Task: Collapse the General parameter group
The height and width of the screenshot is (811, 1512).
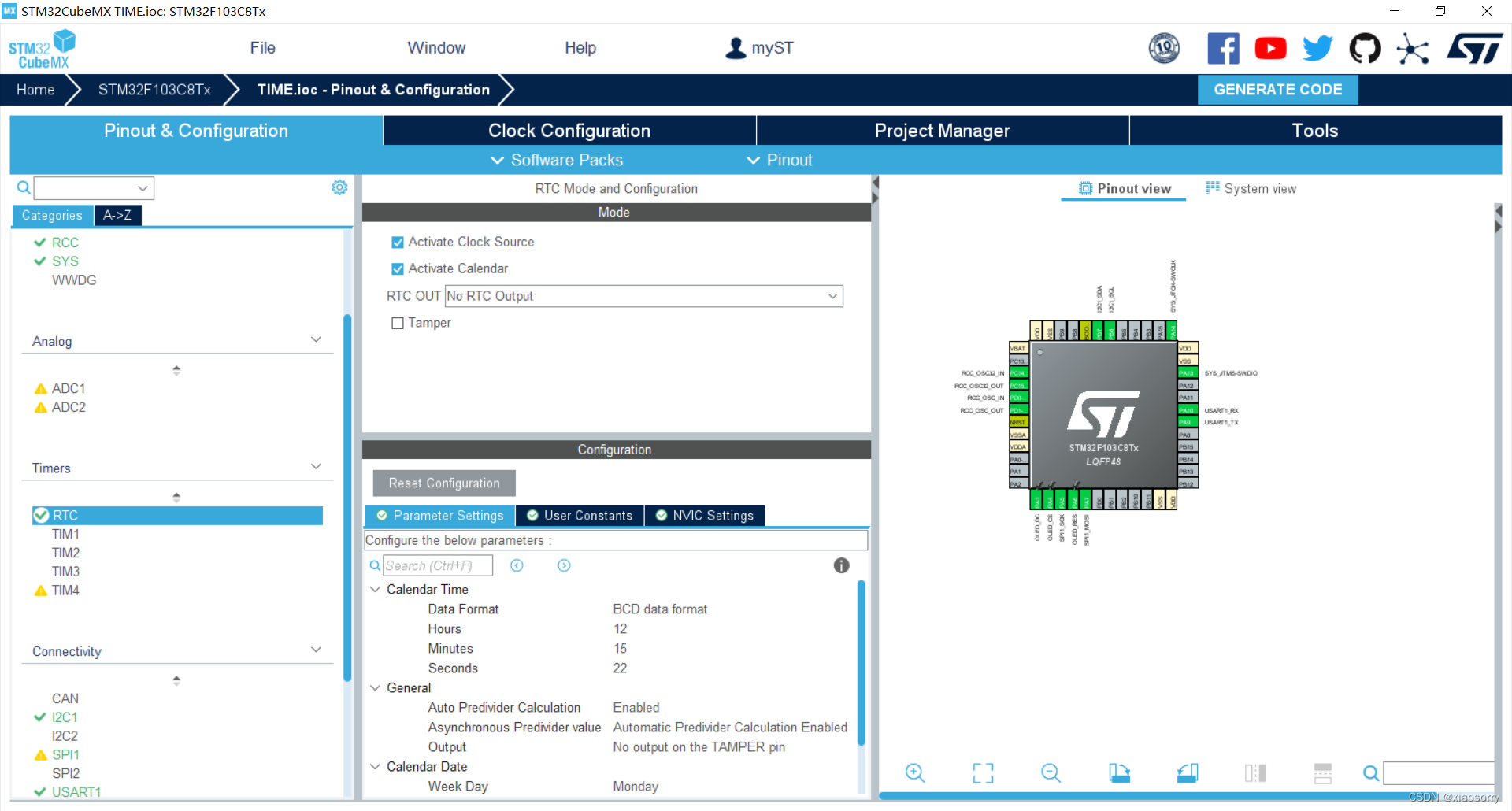Action: pyautogui.click(x=376, y=688)
